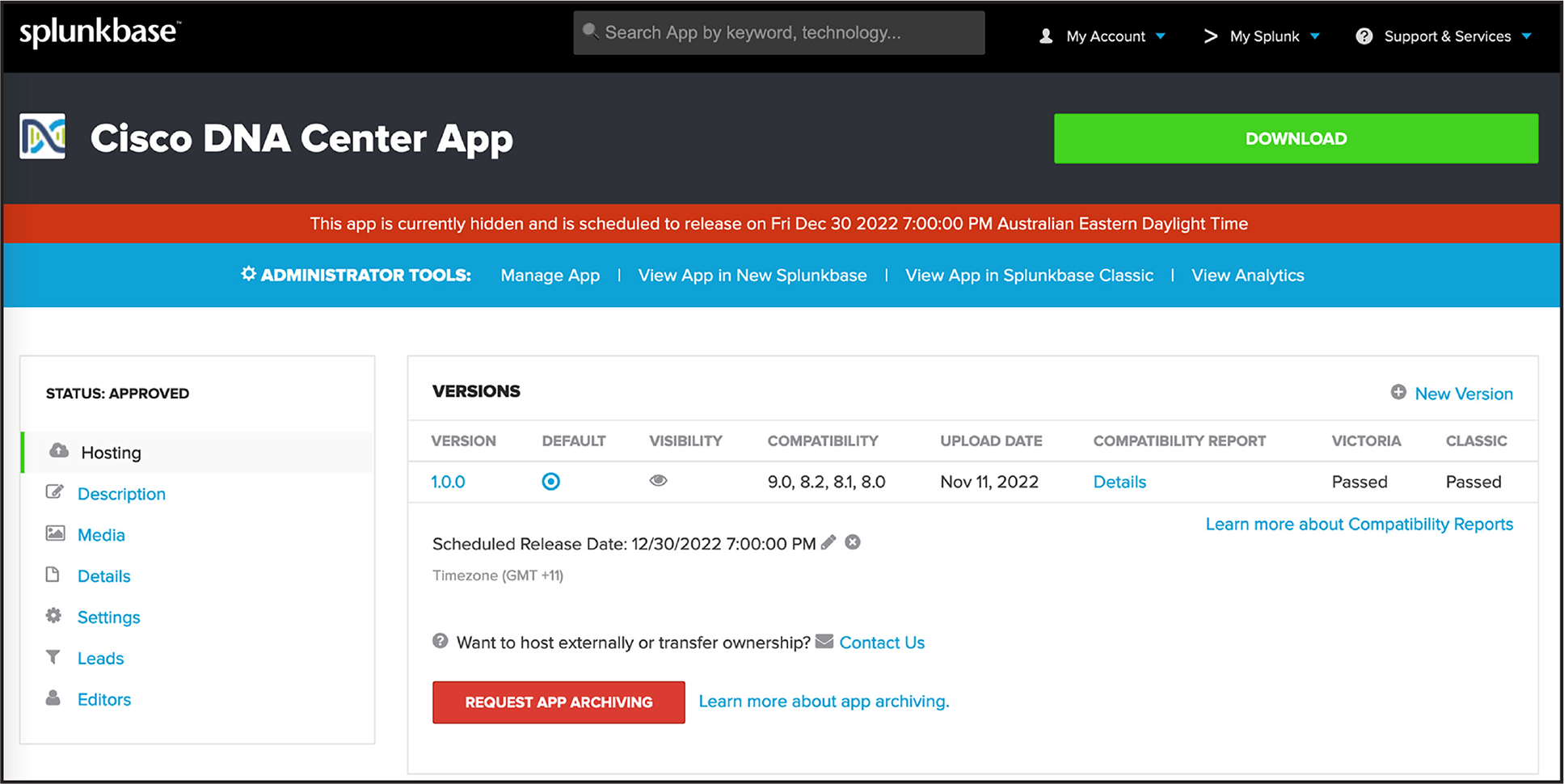Click the Victoria Passed result
Screen dimensions: 1564x784
pos(1360,482)
